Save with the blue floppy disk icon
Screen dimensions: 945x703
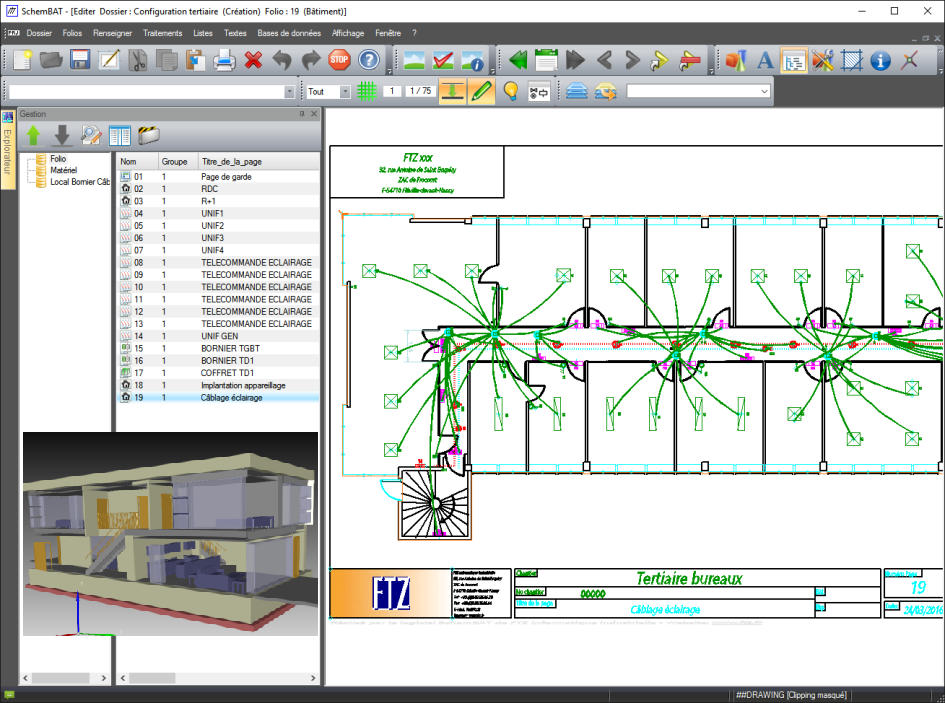(80, 60)
